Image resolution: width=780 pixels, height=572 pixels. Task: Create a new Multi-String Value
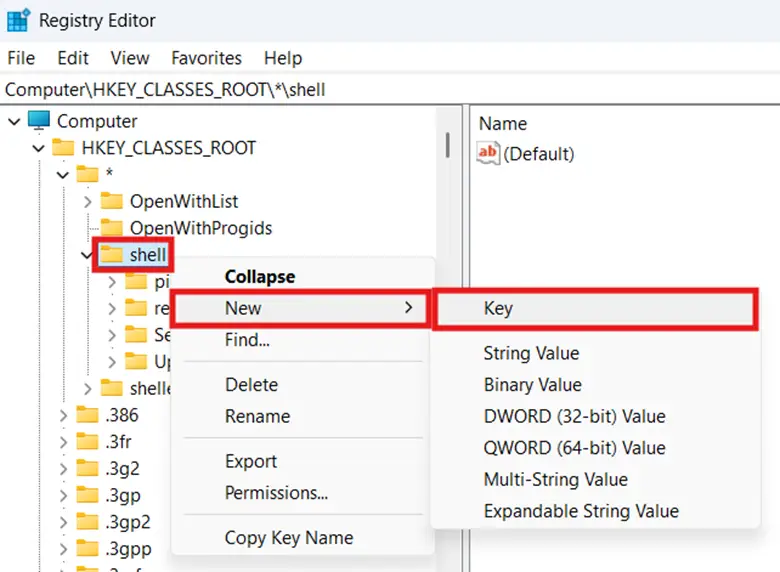coord(595,479)
